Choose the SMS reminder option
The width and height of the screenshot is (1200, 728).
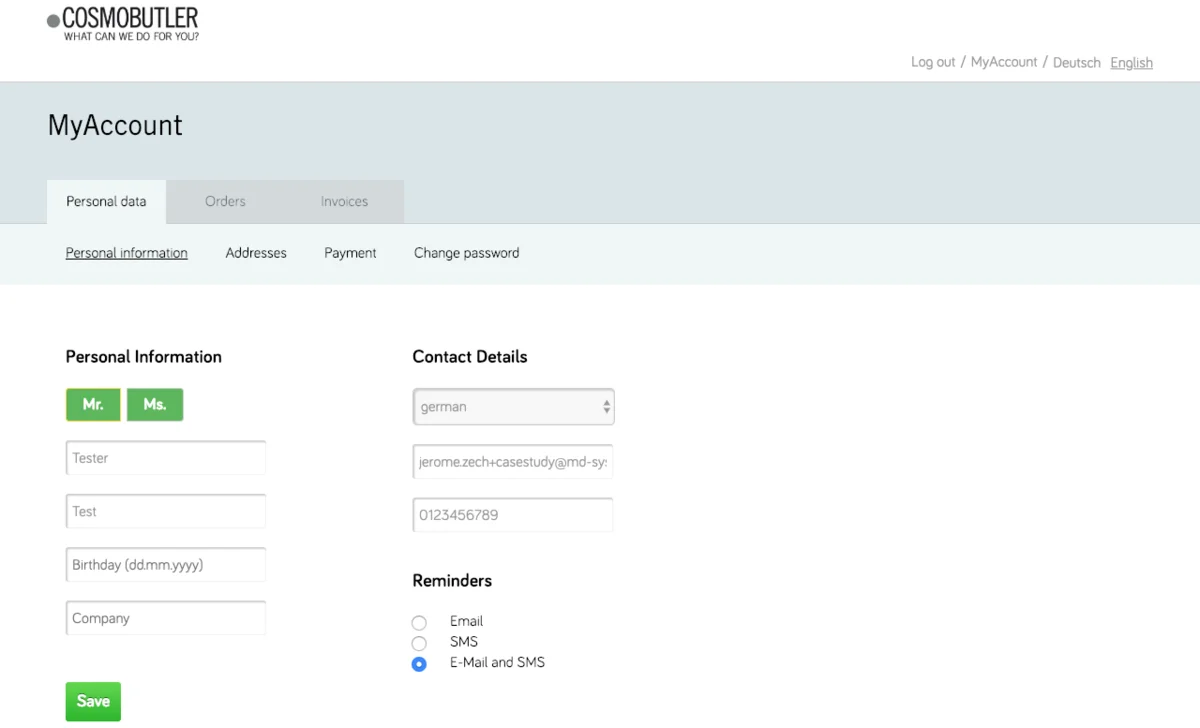pos(419,643)
